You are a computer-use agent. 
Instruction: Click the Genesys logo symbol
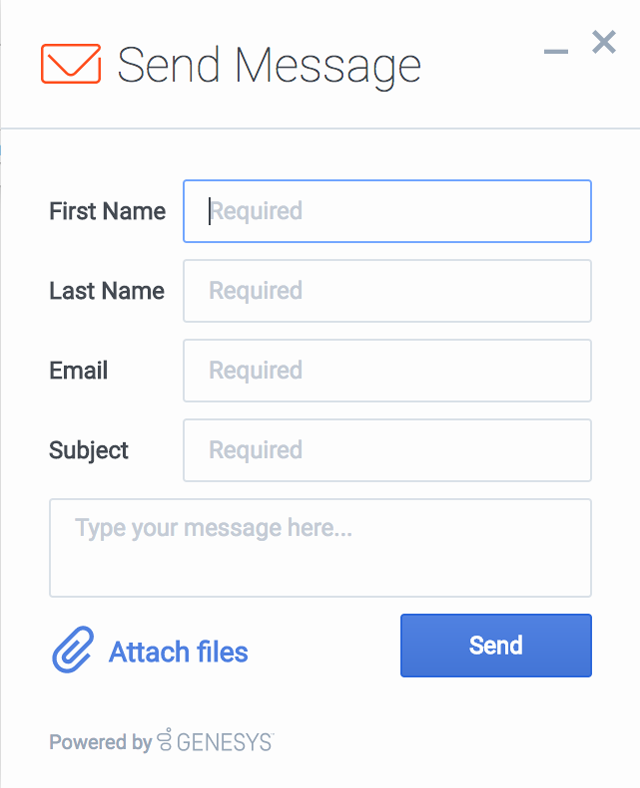point(165,740)
